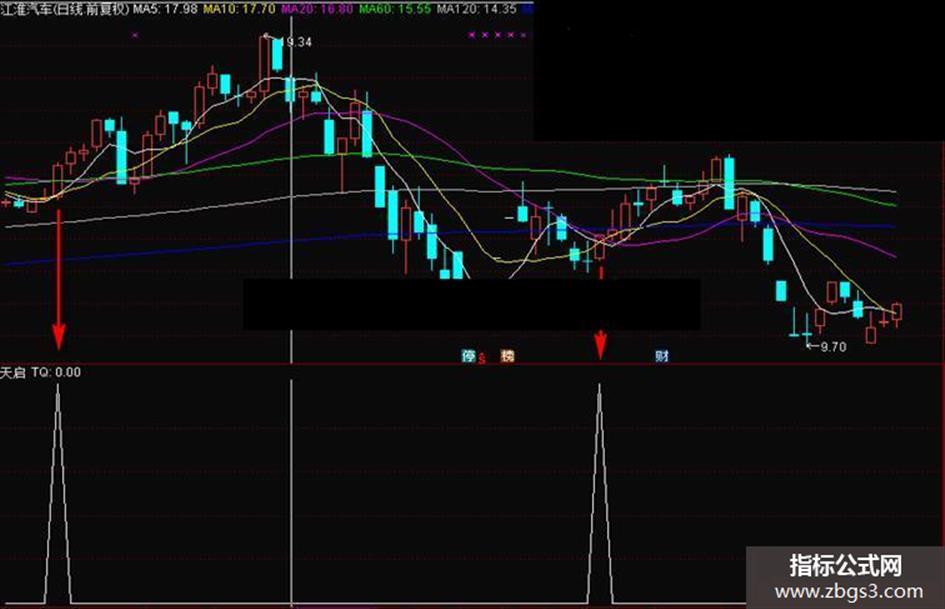Click the small red S marker
This screenshot has height=609, width=945.
[x=482, y=359]
